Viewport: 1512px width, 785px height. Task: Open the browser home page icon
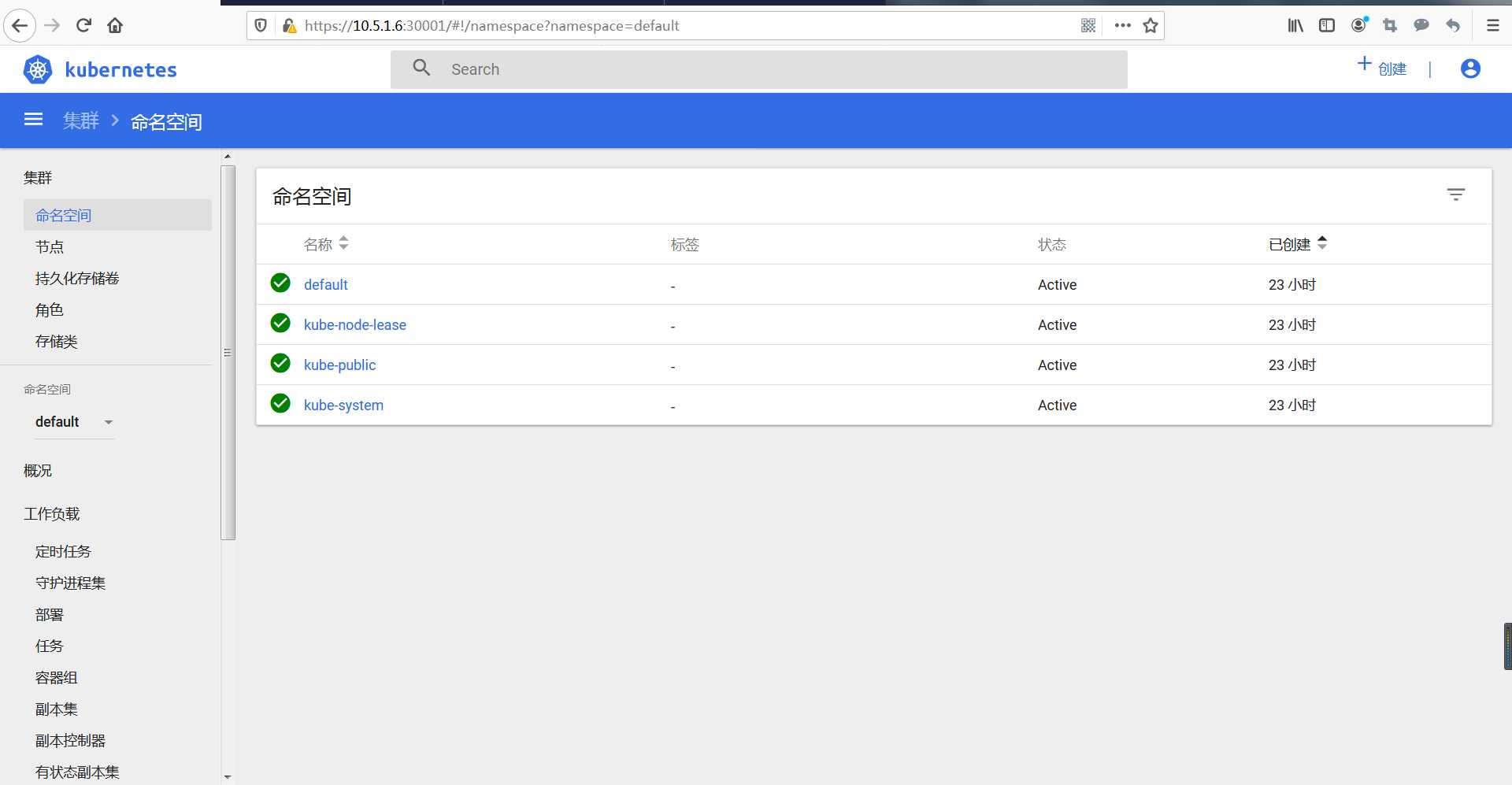tap(115, 25)
